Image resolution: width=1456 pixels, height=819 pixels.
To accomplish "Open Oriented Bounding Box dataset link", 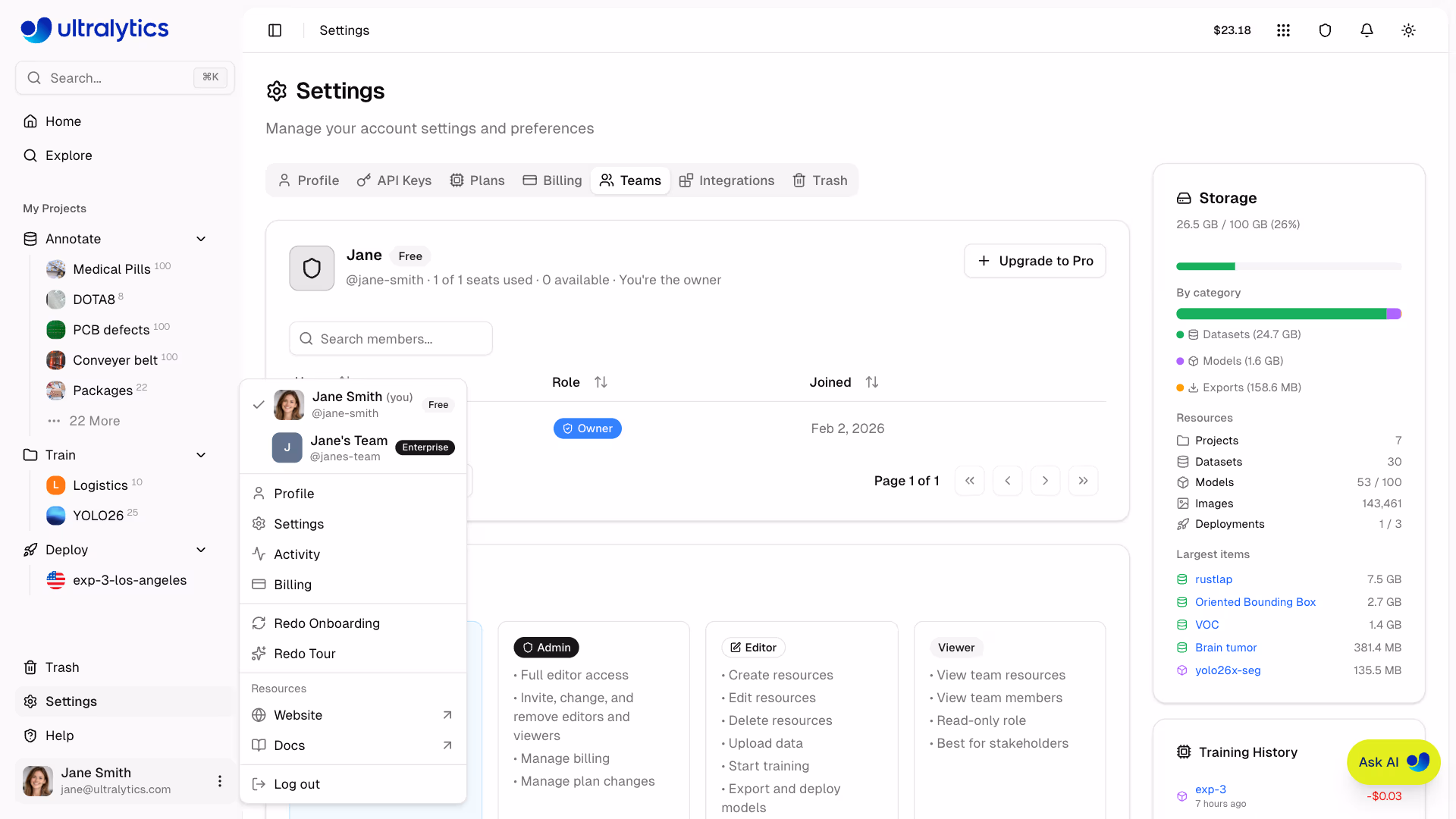I will point(1255,602).
